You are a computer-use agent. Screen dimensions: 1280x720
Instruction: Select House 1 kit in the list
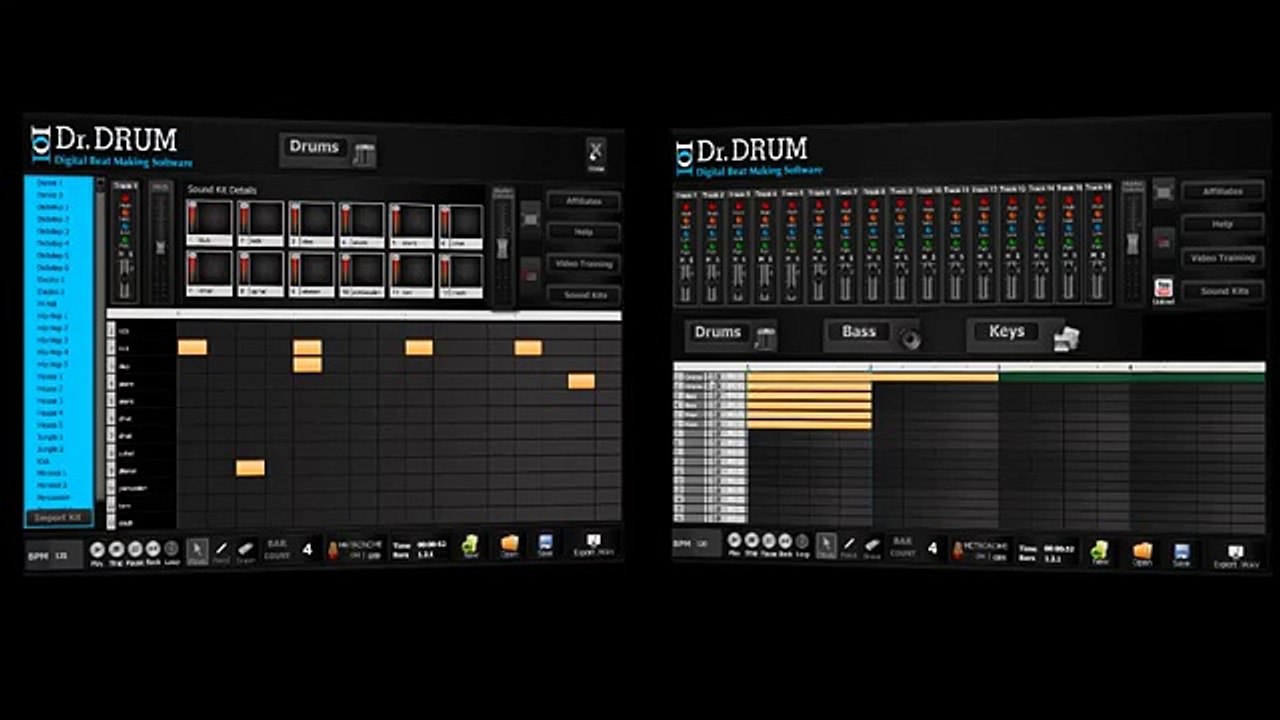pyautogui.click(x=52, y=377)
